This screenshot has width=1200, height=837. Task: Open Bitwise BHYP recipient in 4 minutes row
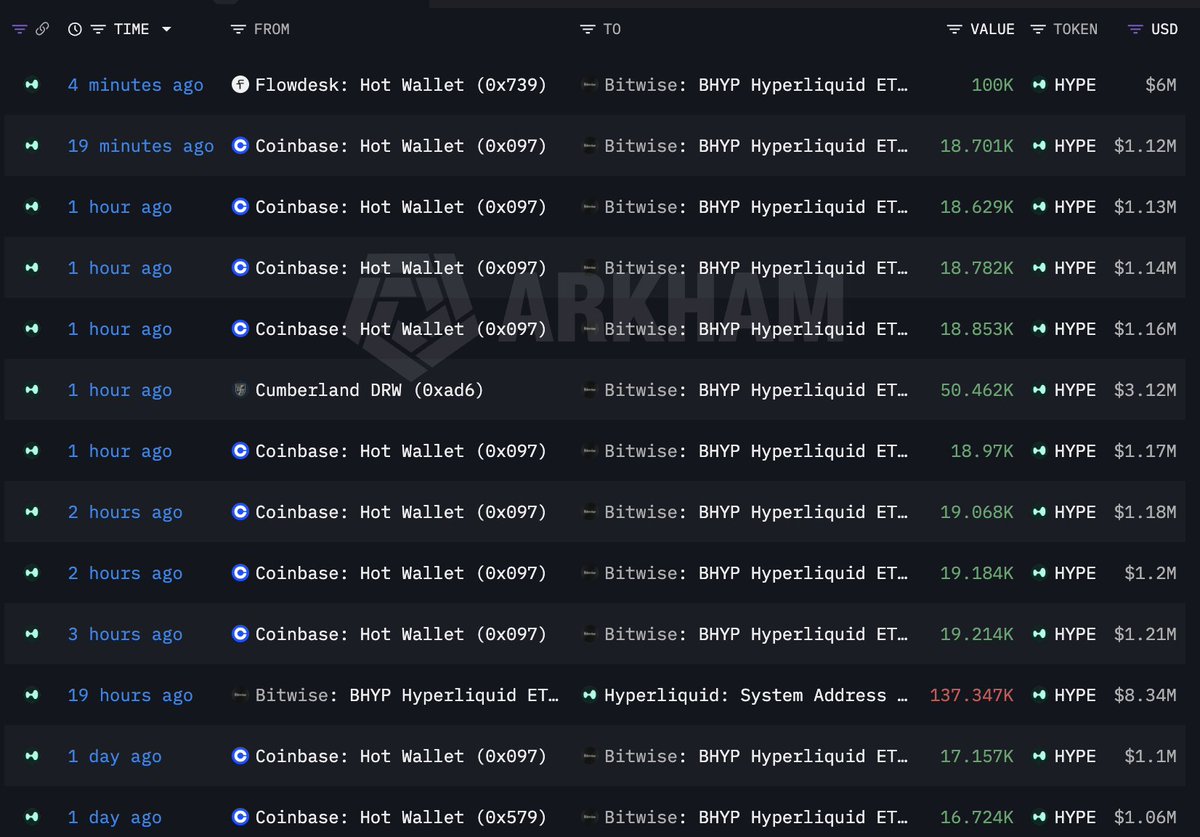(756, 85)
